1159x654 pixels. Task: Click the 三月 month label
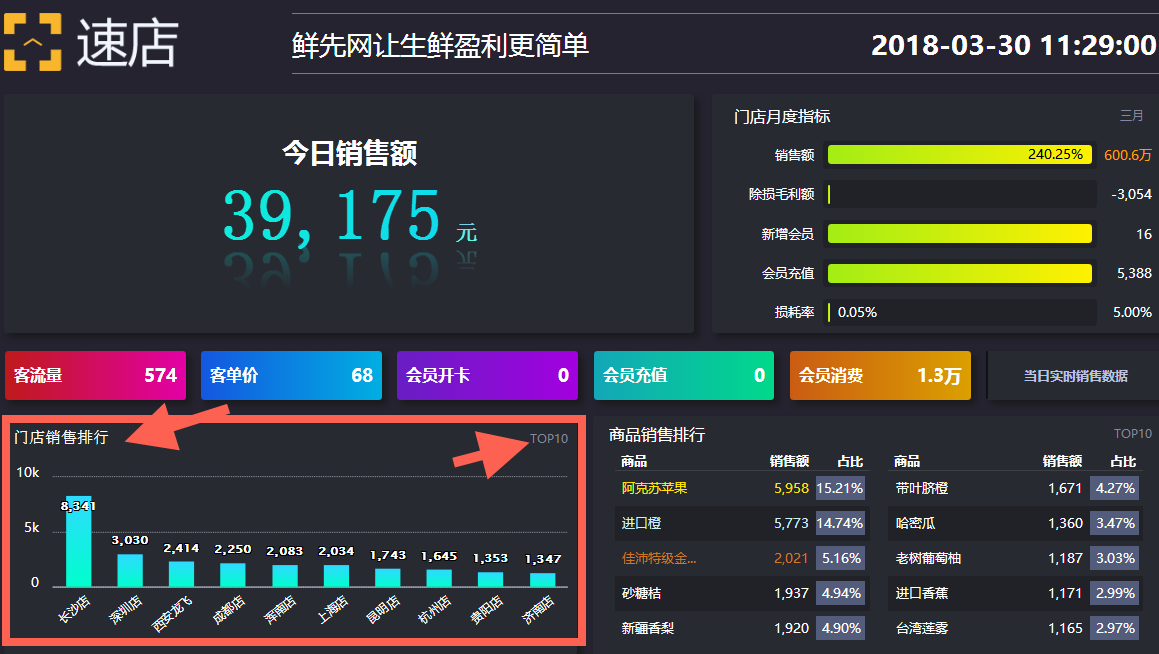coord(1131,116)
